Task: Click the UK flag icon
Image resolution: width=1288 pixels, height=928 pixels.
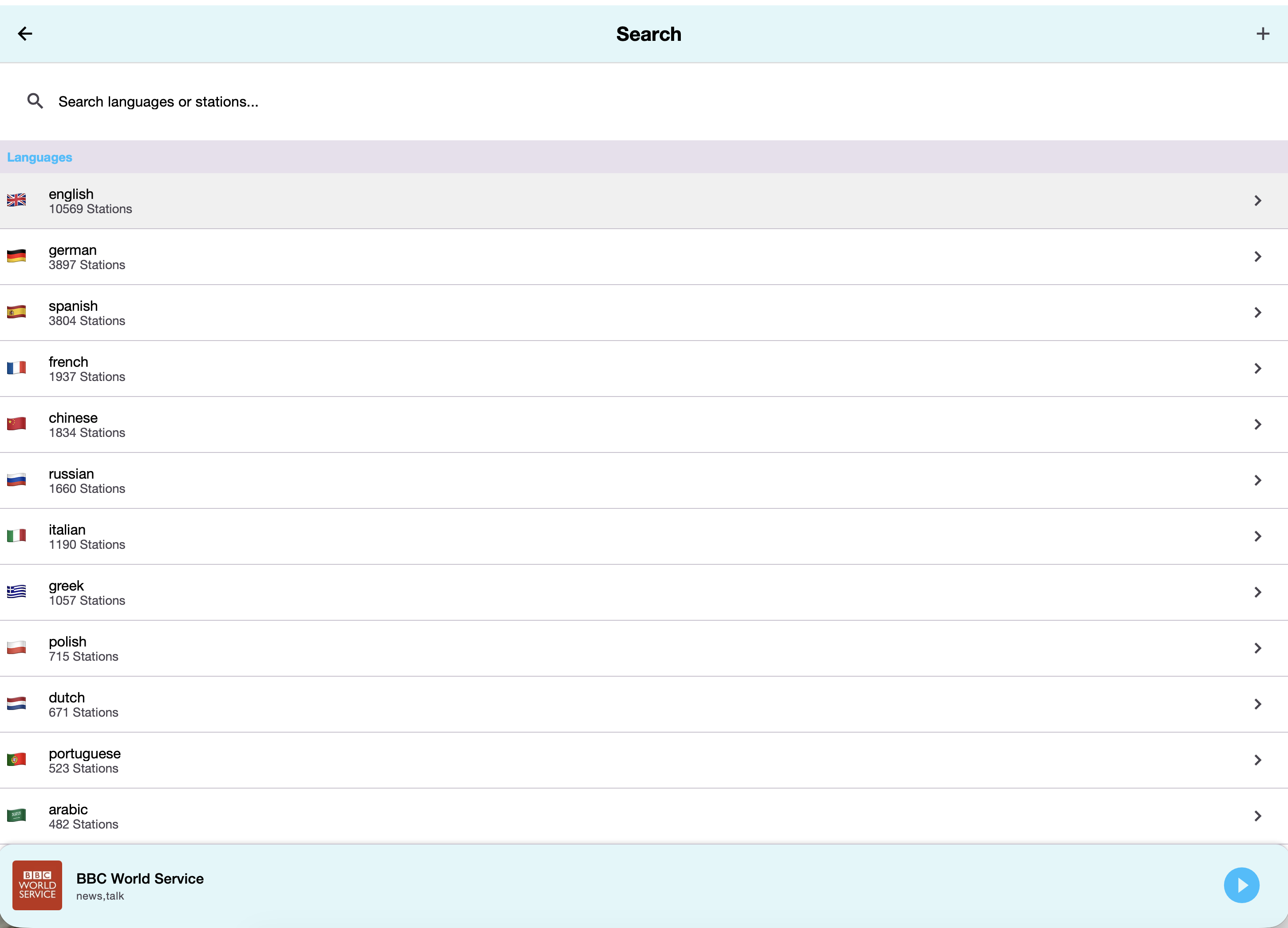Action: 16,200
